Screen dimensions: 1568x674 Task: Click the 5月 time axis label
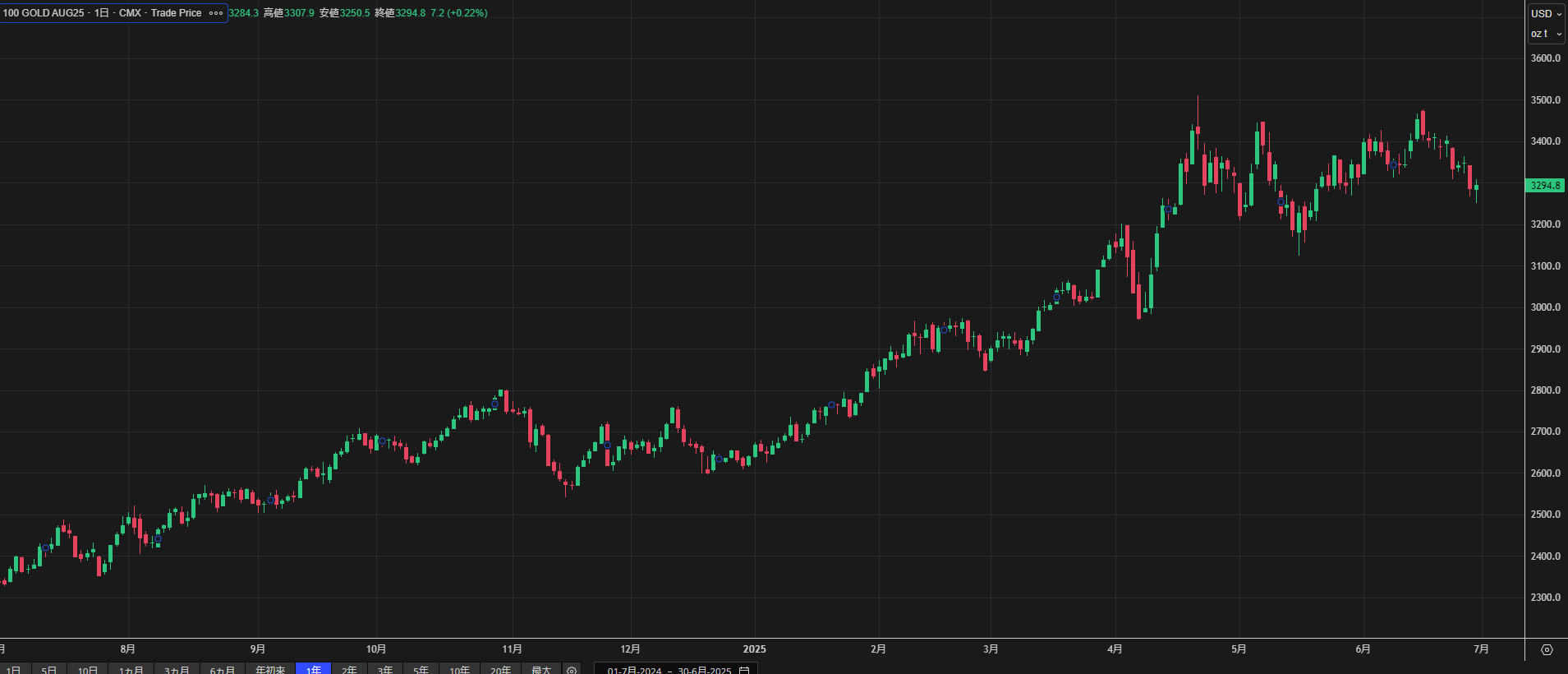pyautogui.click(x=1239, y=649)
